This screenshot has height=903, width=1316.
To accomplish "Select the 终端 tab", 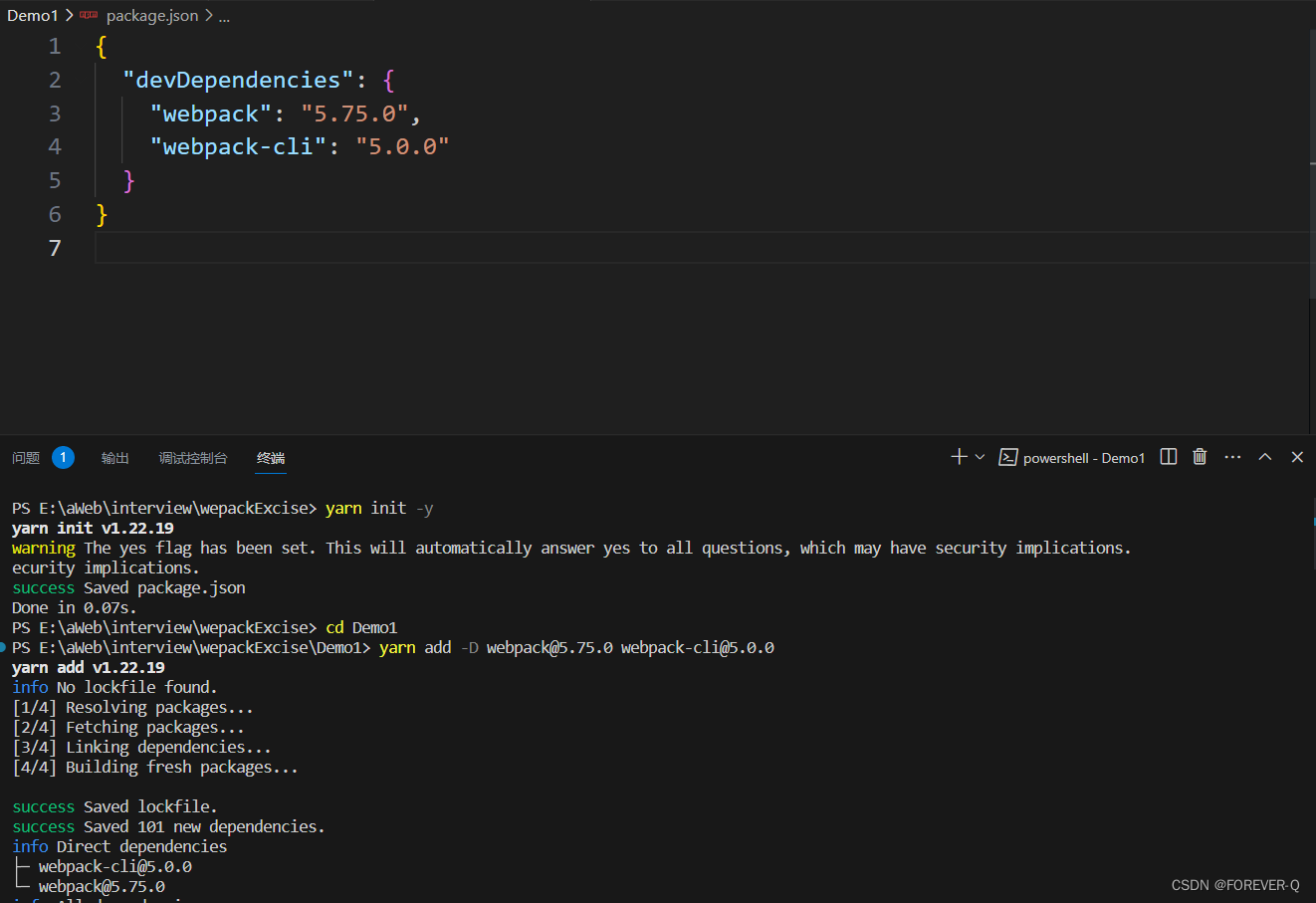I will click(271, 458).
